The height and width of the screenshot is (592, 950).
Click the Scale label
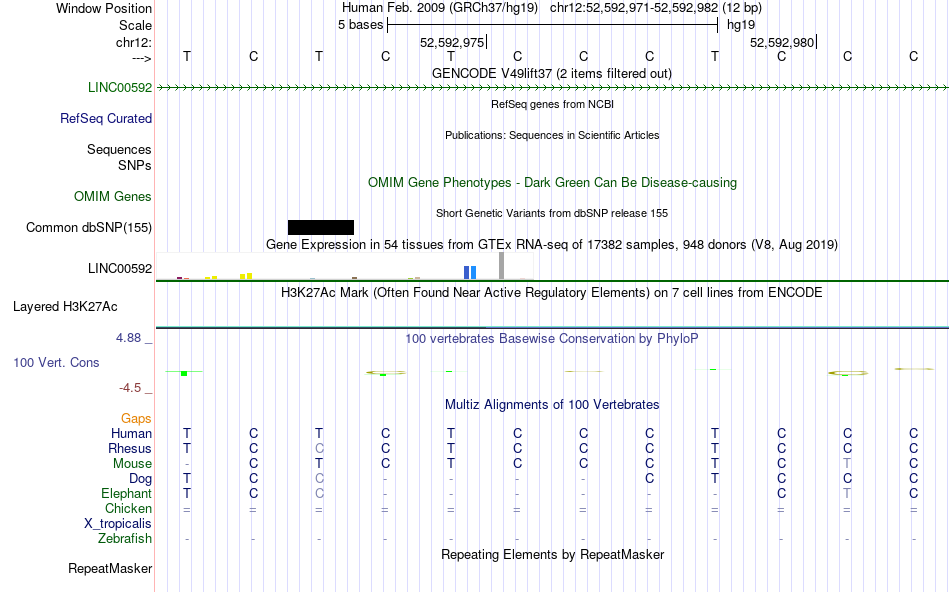click(135, 25)
